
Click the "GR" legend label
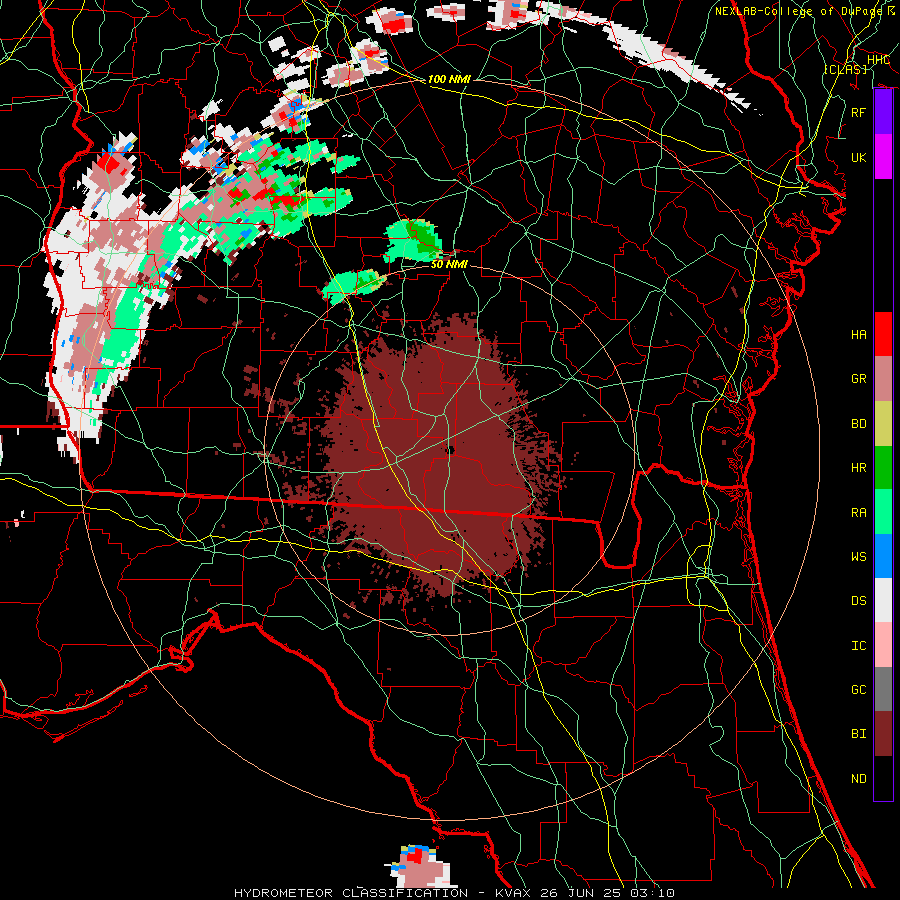[859, 379]
